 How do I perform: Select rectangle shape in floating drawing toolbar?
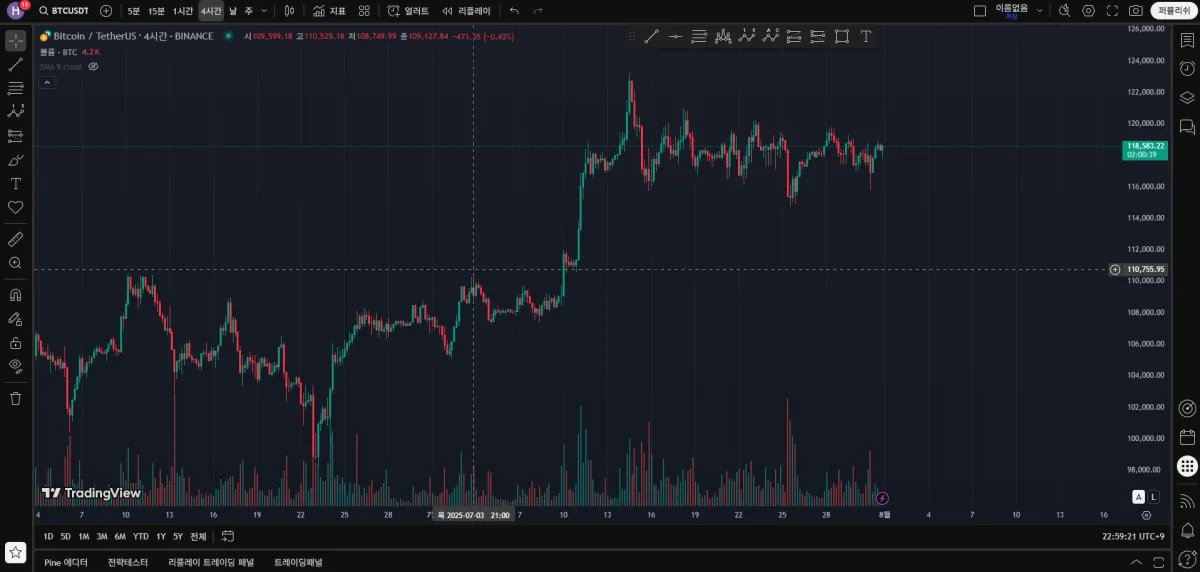click(x=842, y=37)
